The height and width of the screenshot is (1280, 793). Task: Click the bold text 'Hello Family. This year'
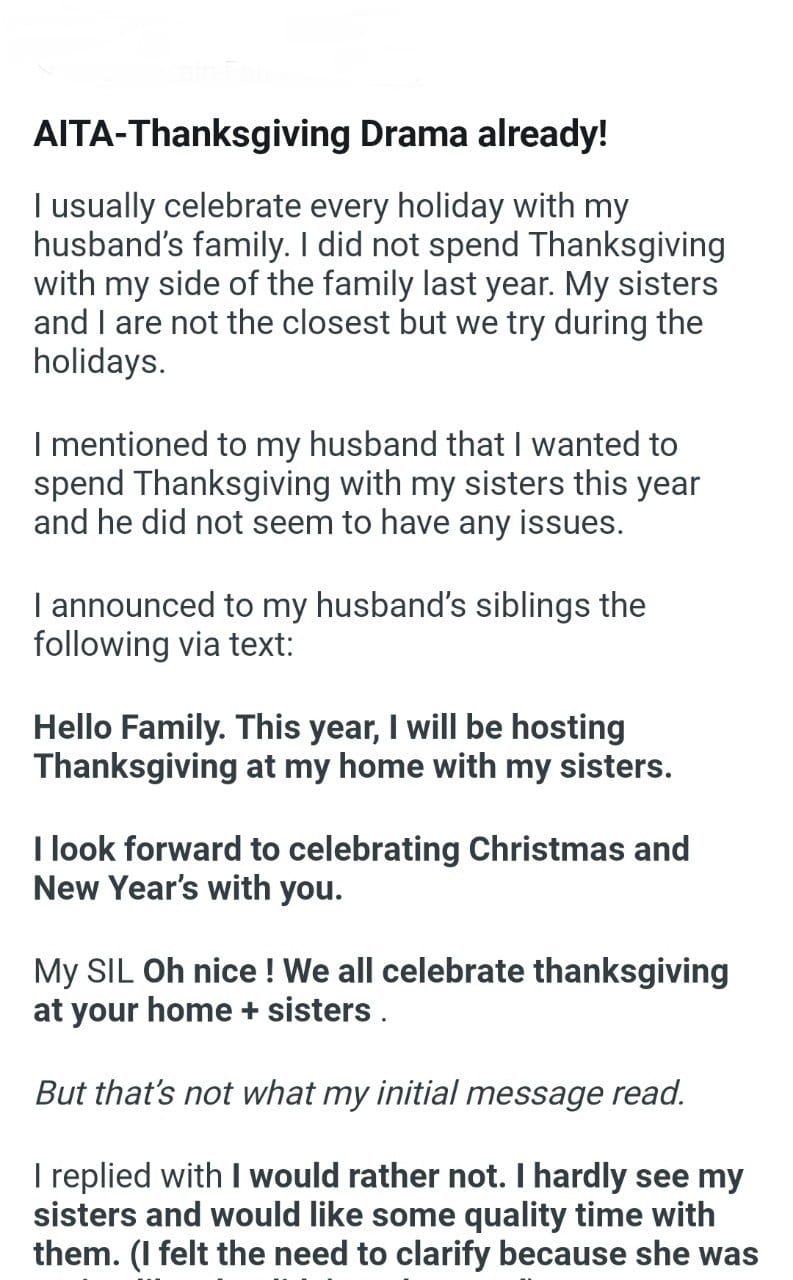[x=328, y=727]
